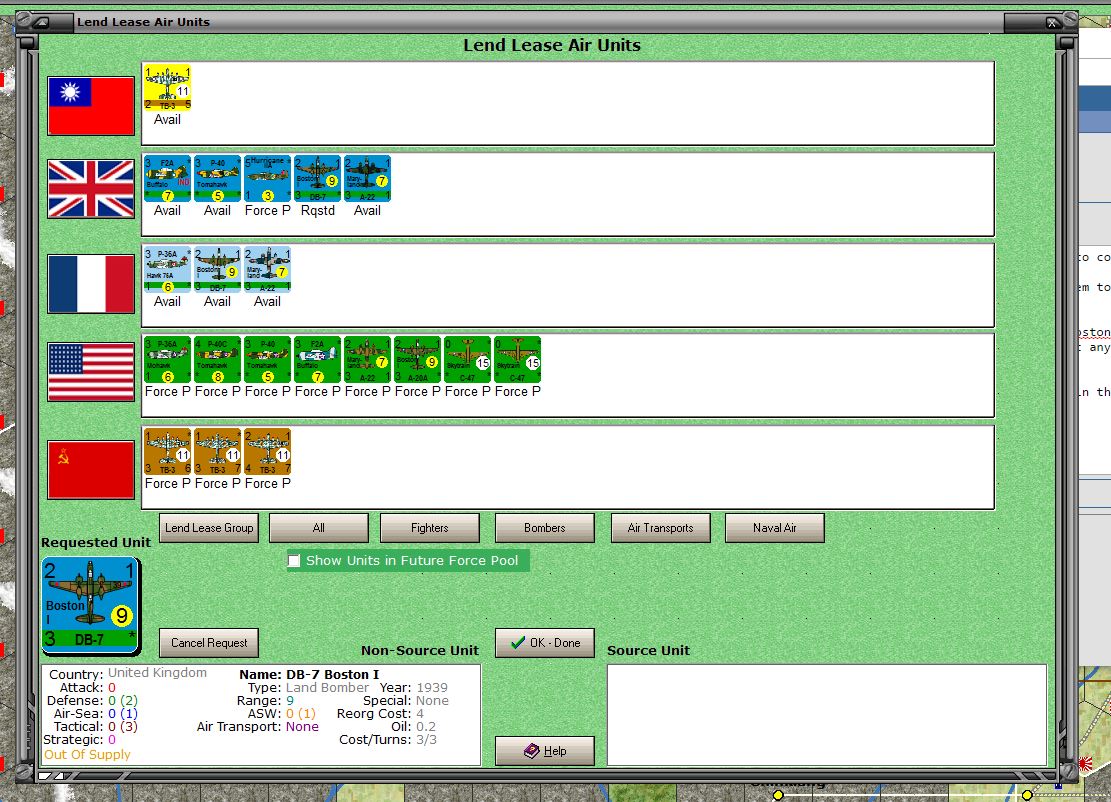Select USA A-22 Maryland bomber unit
The height and width of the screenshot is (802, 1111).
coord(367,360)
